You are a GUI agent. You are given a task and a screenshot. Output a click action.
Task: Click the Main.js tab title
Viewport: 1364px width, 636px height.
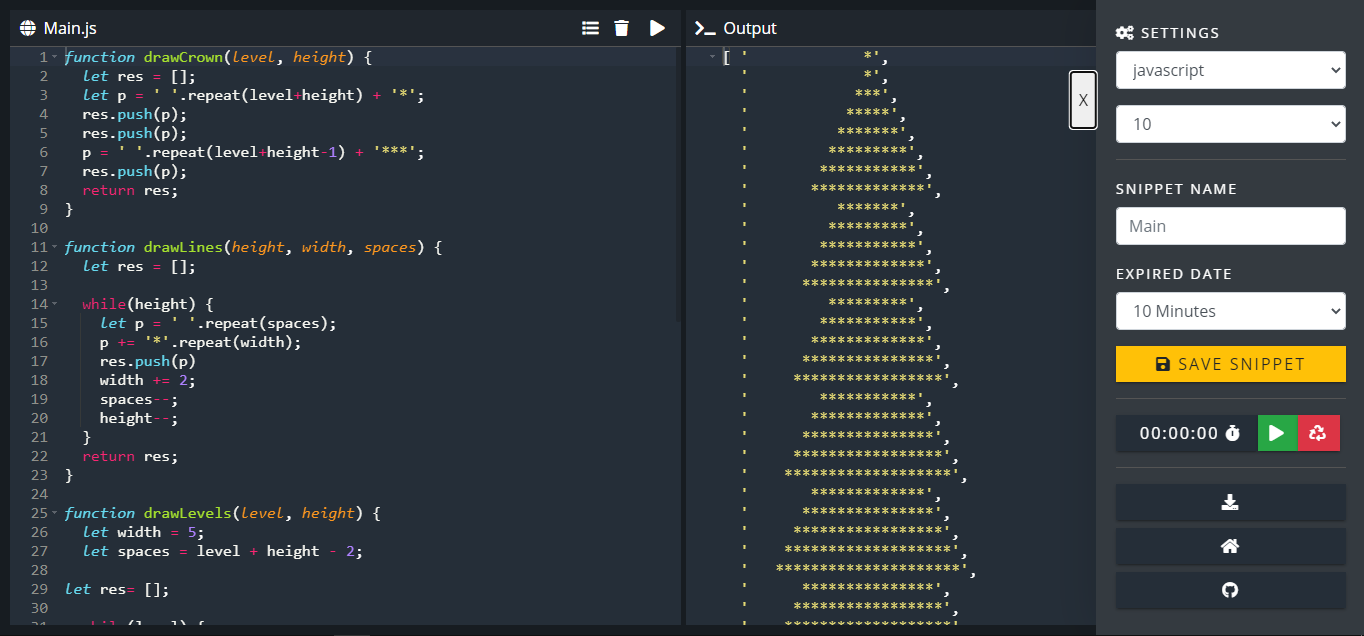[x=70, y=28]
